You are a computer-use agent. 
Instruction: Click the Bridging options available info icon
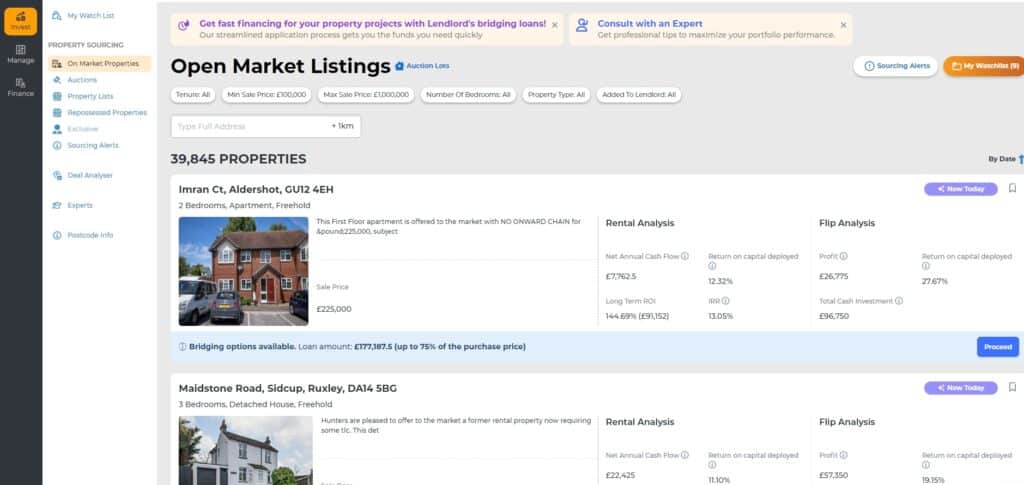coord(182,347)
